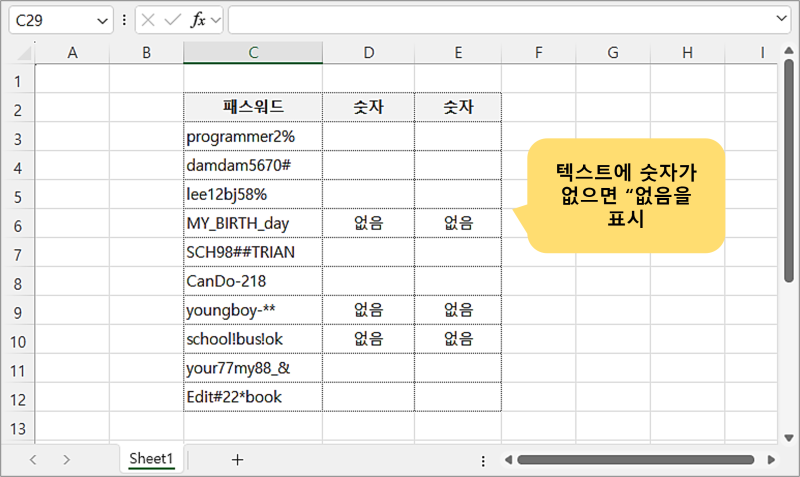800x477 pixels.
Task: Click the yellow callout note shape
Action: (624, 195)
